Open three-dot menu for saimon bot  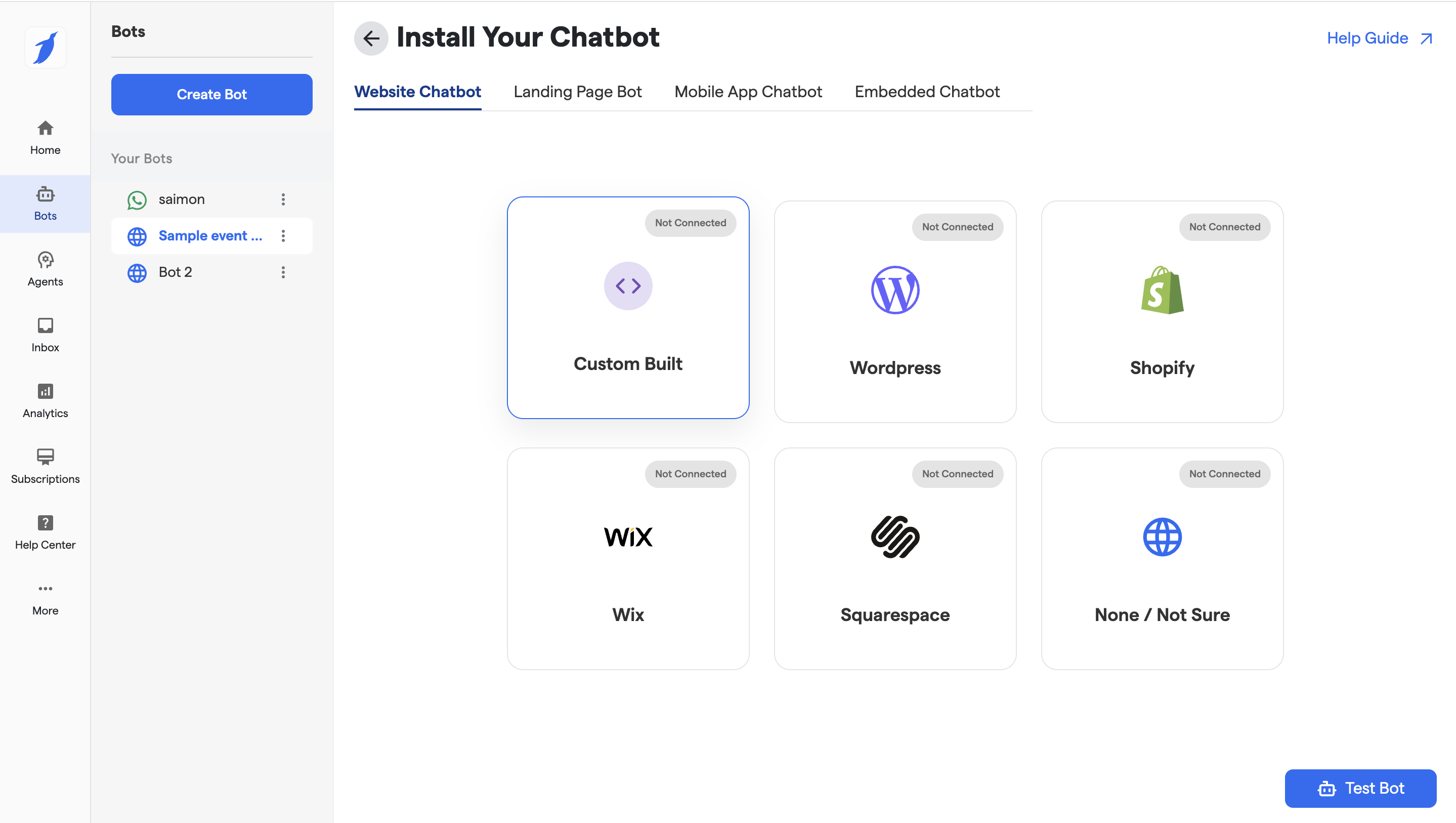point(283,199)
